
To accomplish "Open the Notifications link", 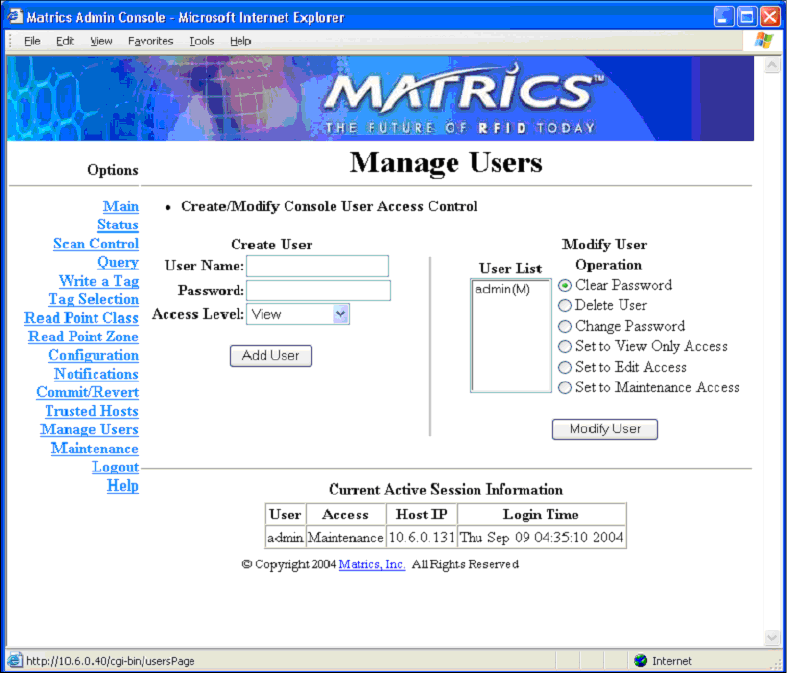I will (x=96, y=374).
